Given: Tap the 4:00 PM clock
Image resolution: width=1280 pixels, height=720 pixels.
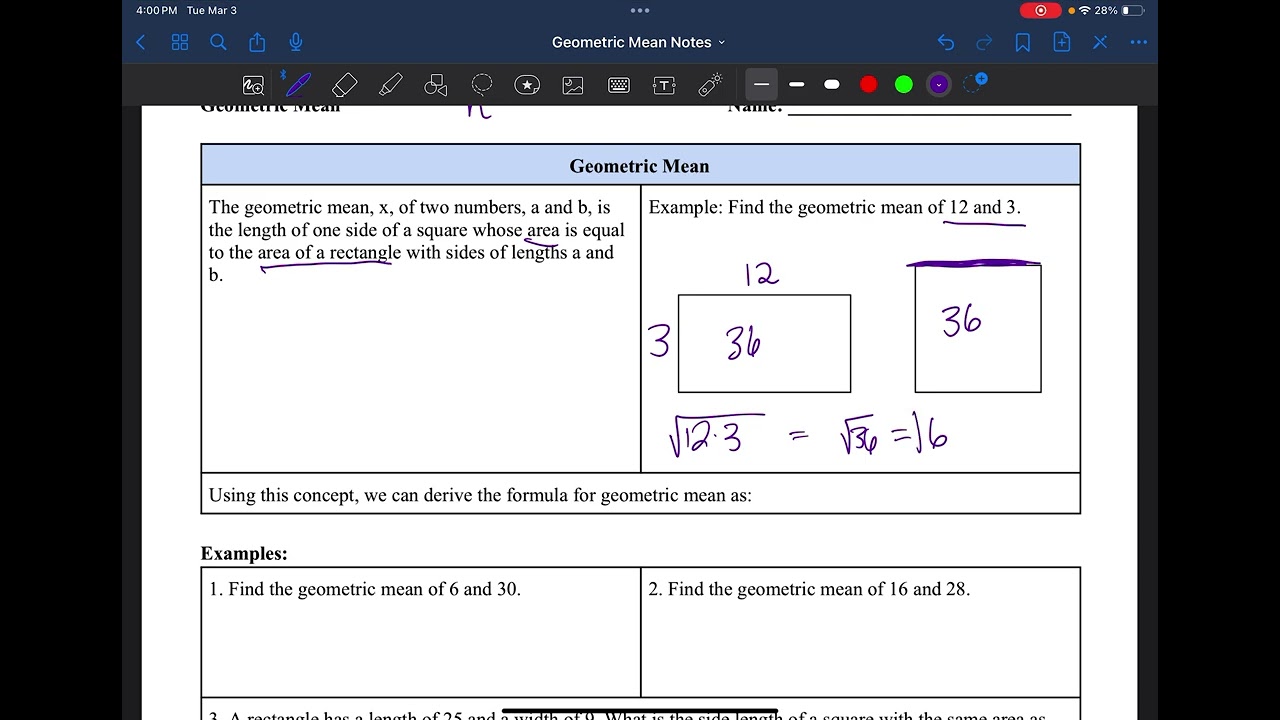Looking at the screenshot, I should point(157,10).
